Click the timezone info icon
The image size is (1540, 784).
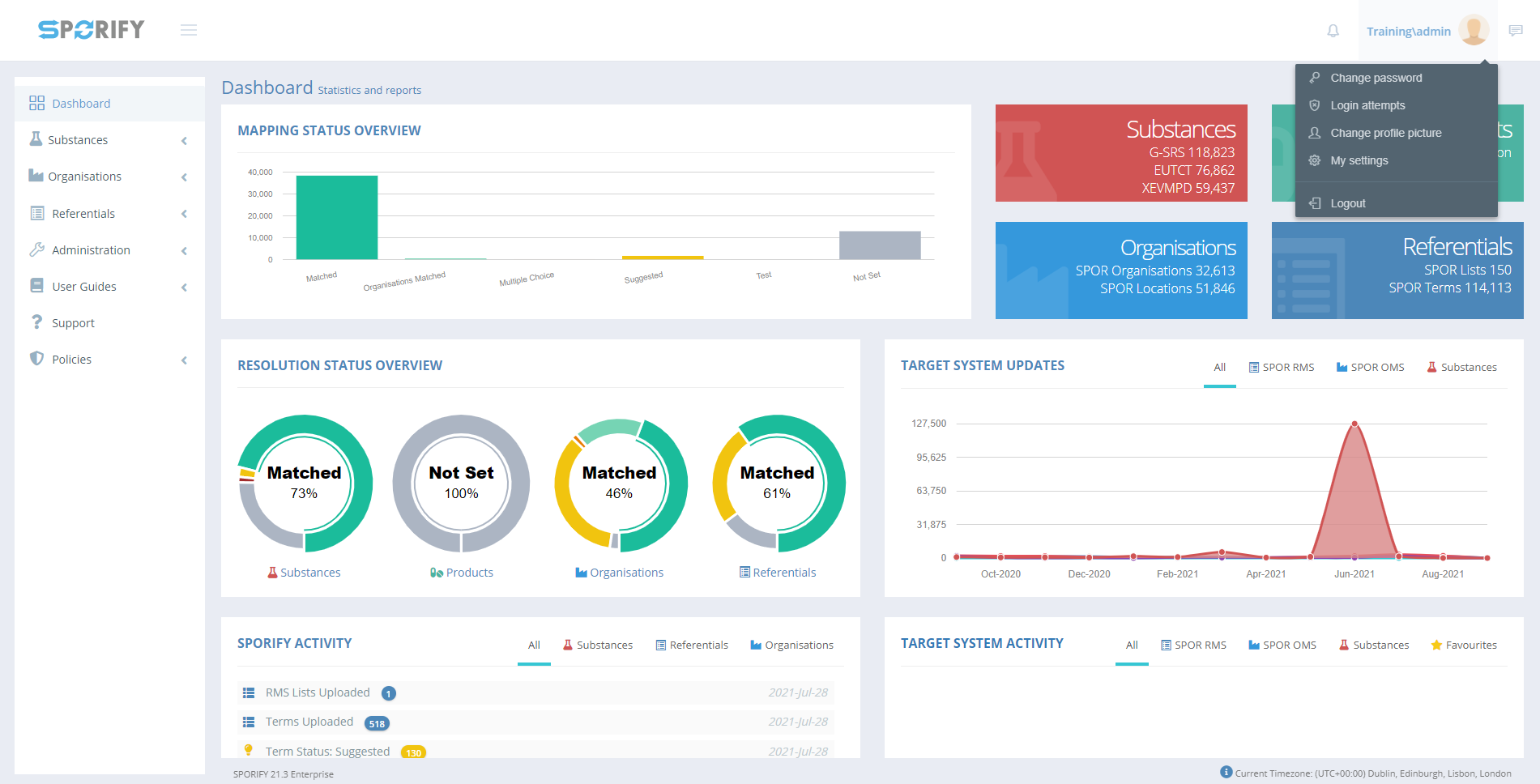pyautogui.click(x=1226, y=772)
